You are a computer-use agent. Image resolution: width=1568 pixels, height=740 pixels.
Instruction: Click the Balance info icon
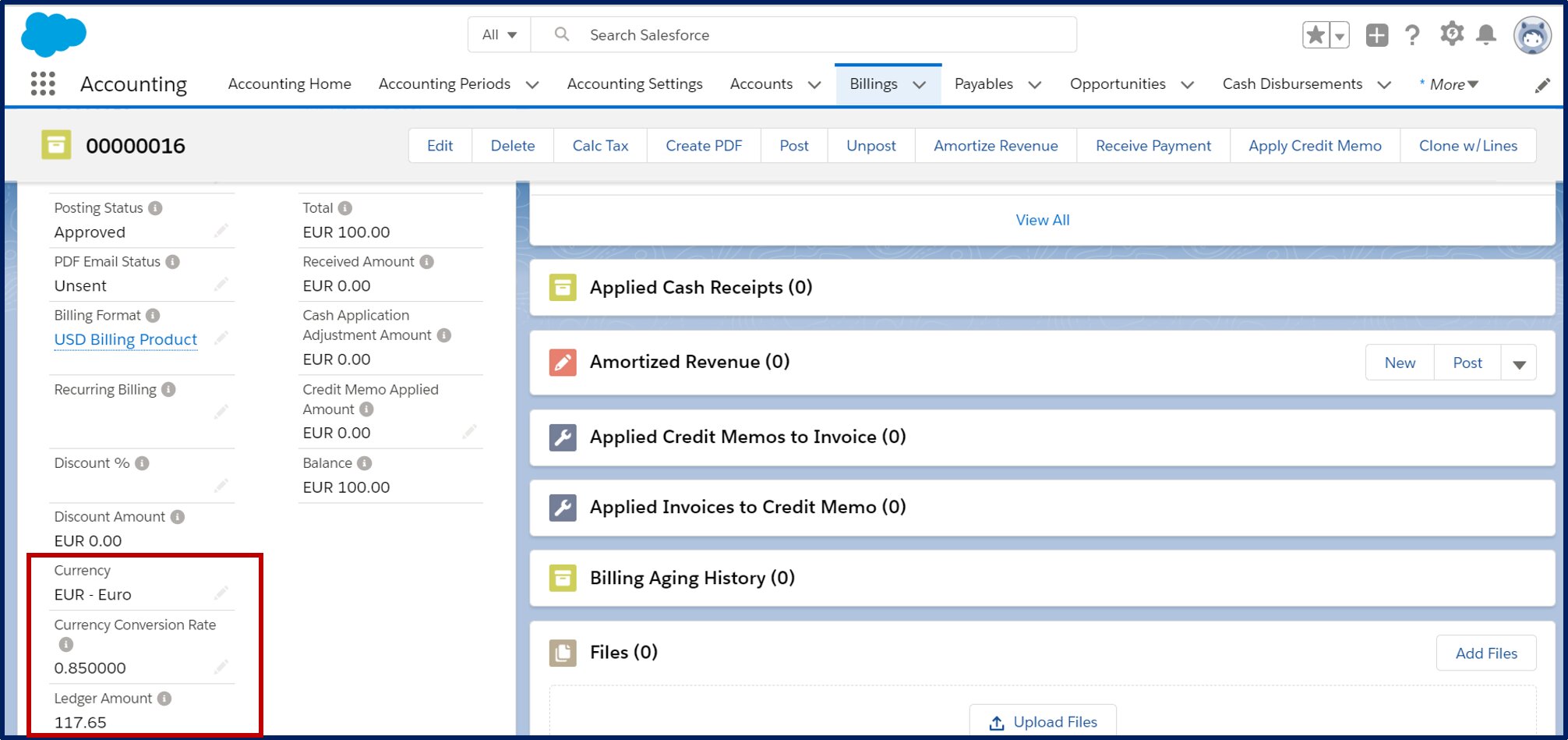tap(364, 463)
